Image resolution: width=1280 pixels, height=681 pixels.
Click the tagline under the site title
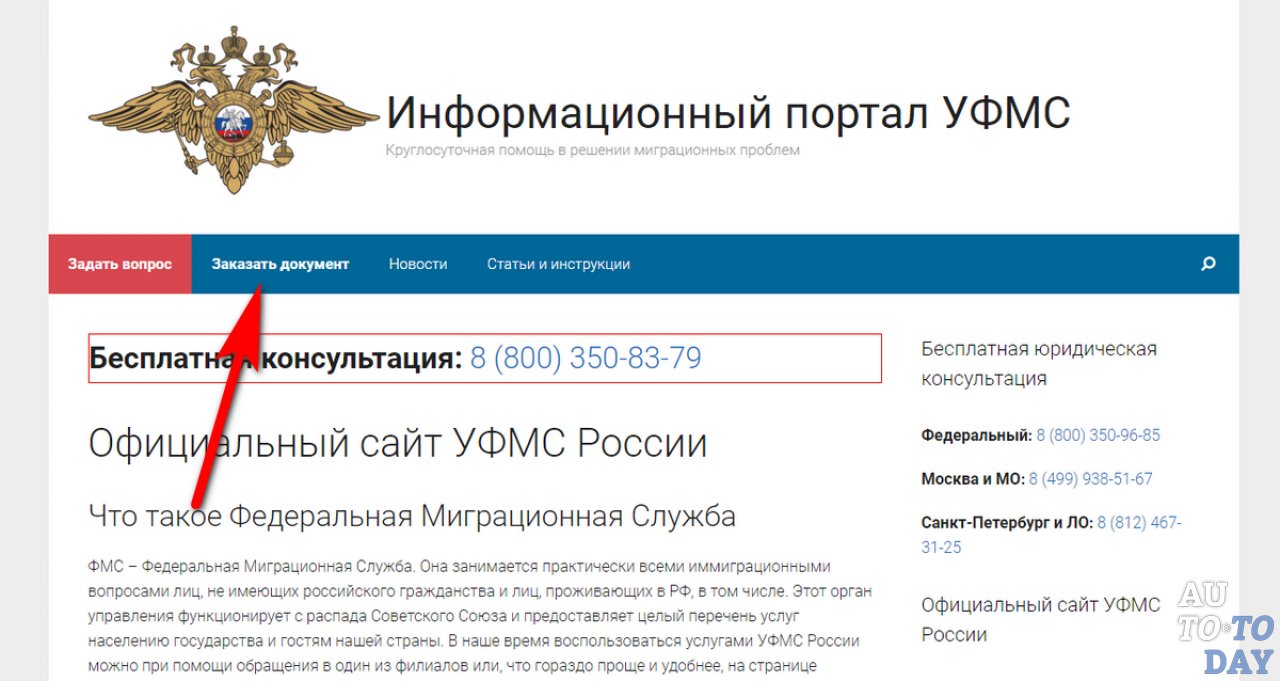tap(592, 149)
